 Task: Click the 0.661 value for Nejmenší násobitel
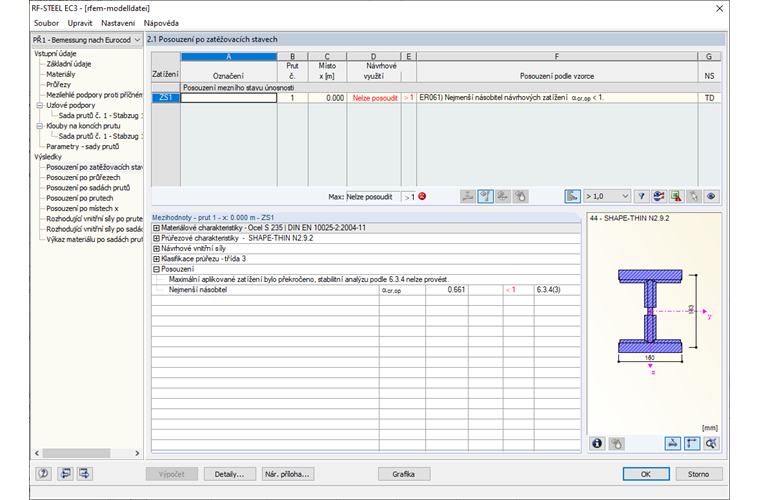pos(446,290)
